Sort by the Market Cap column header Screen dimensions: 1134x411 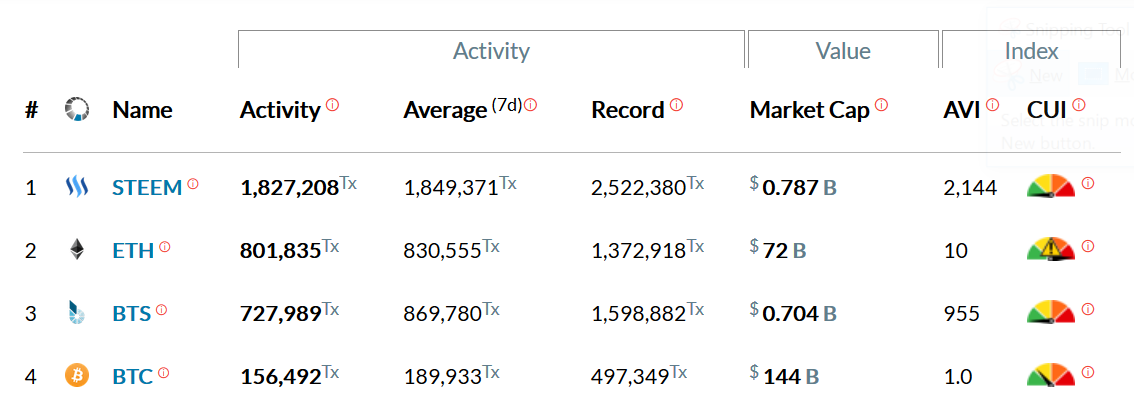(x=809, y=111)
